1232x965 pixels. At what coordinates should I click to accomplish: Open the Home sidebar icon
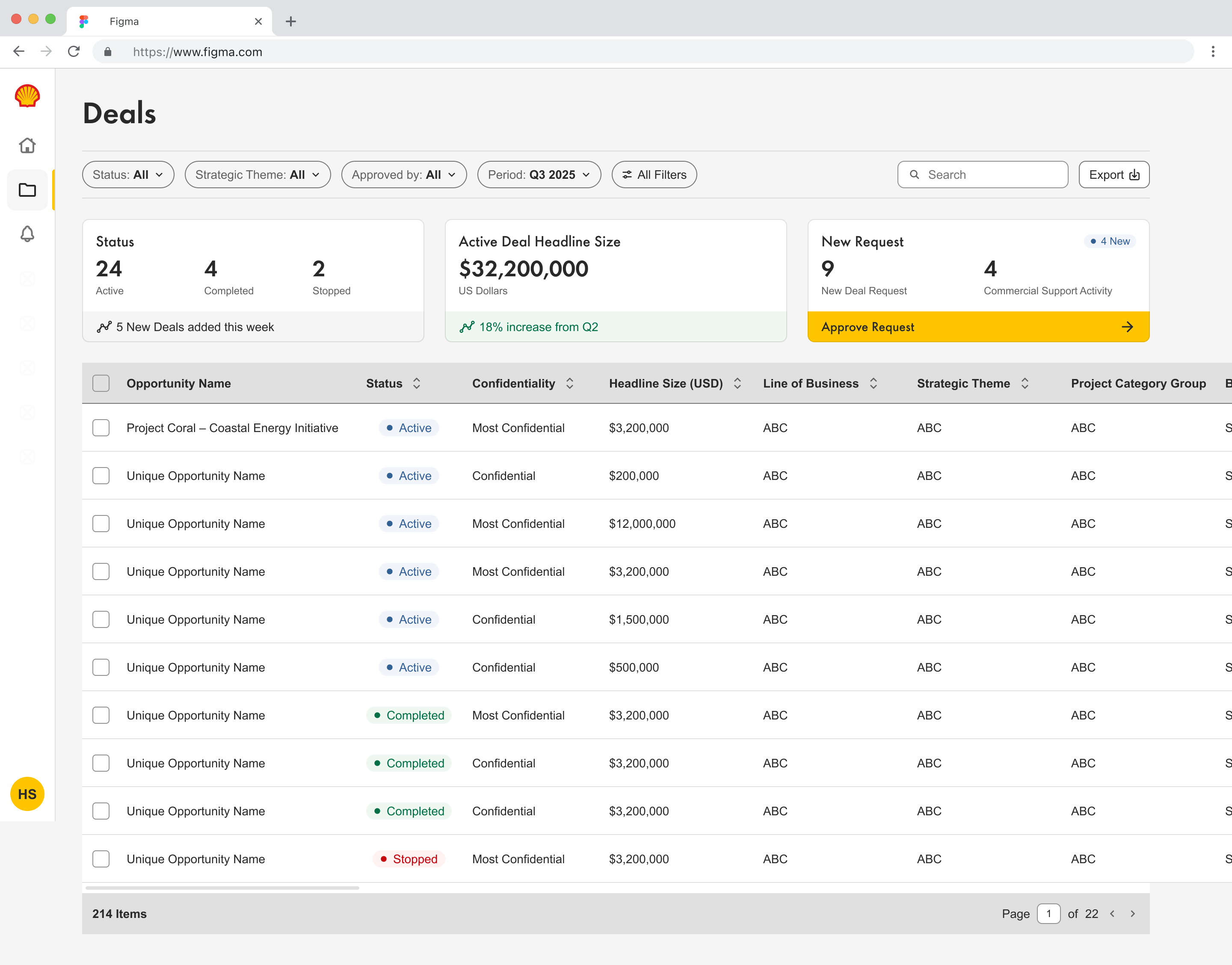[27, 145]
